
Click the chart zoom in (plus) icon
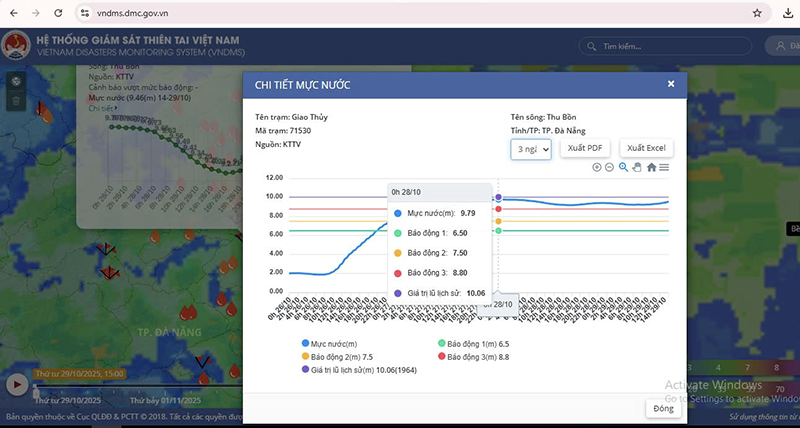597,167
